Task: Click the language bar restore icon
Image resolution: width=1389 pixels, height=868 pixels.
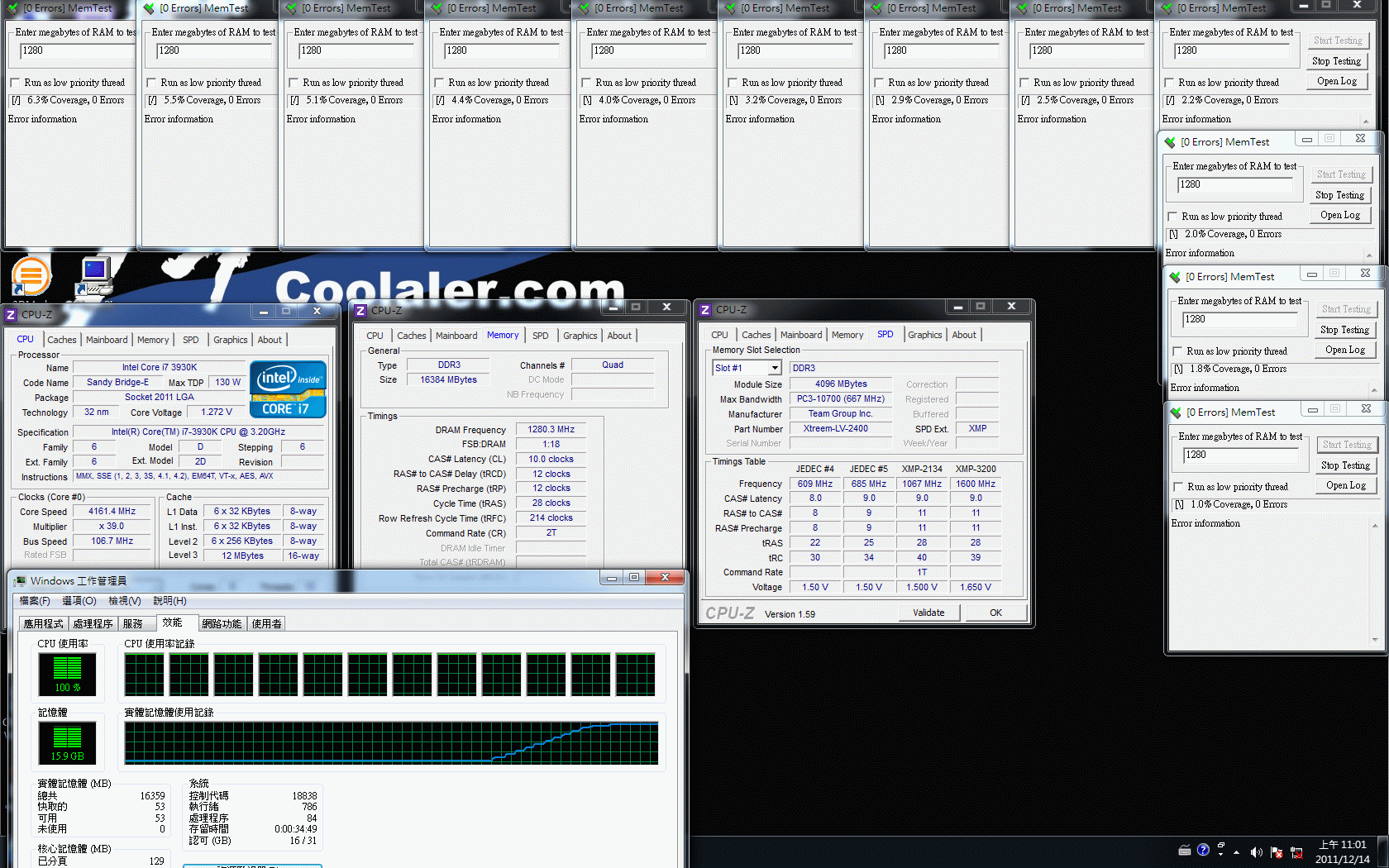Action: (x=1221, y=845)
